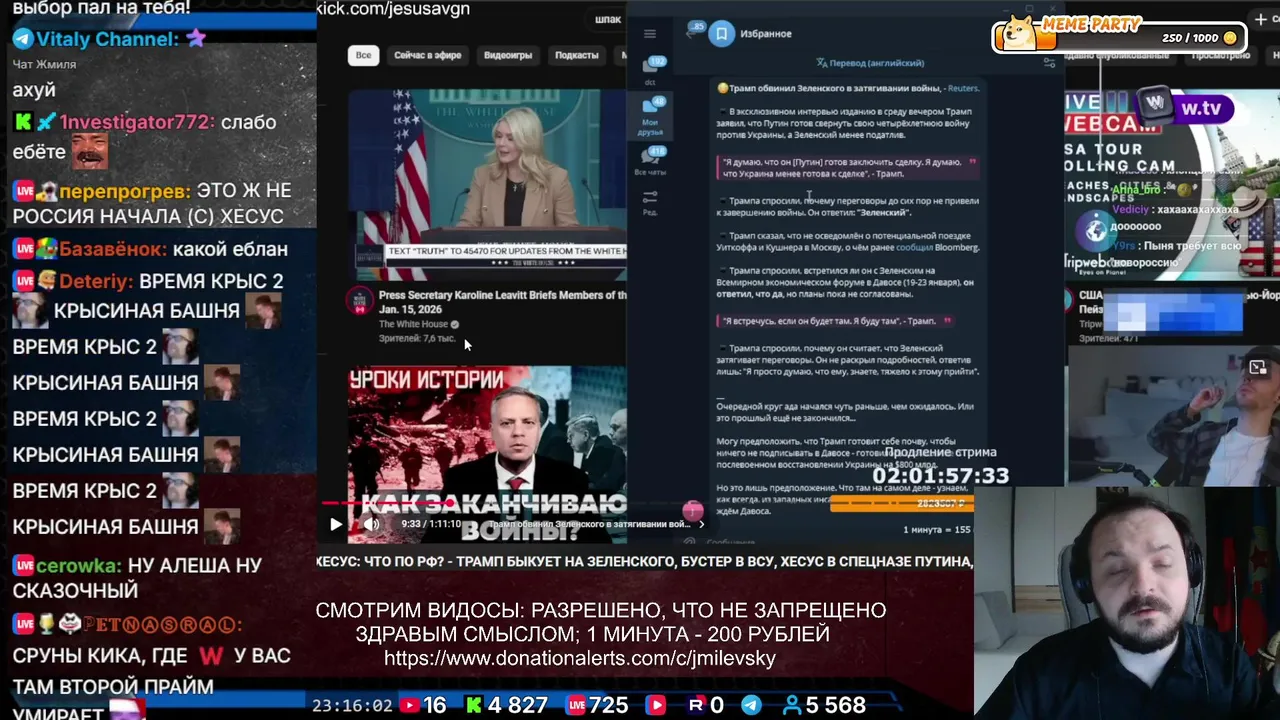Open the "dct" chat folder in Telegram

point(650,70)
